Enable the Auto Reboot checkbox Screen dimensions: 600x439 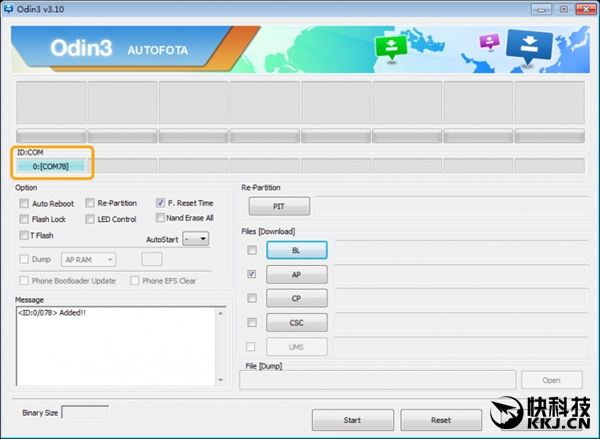pos(24,203)
